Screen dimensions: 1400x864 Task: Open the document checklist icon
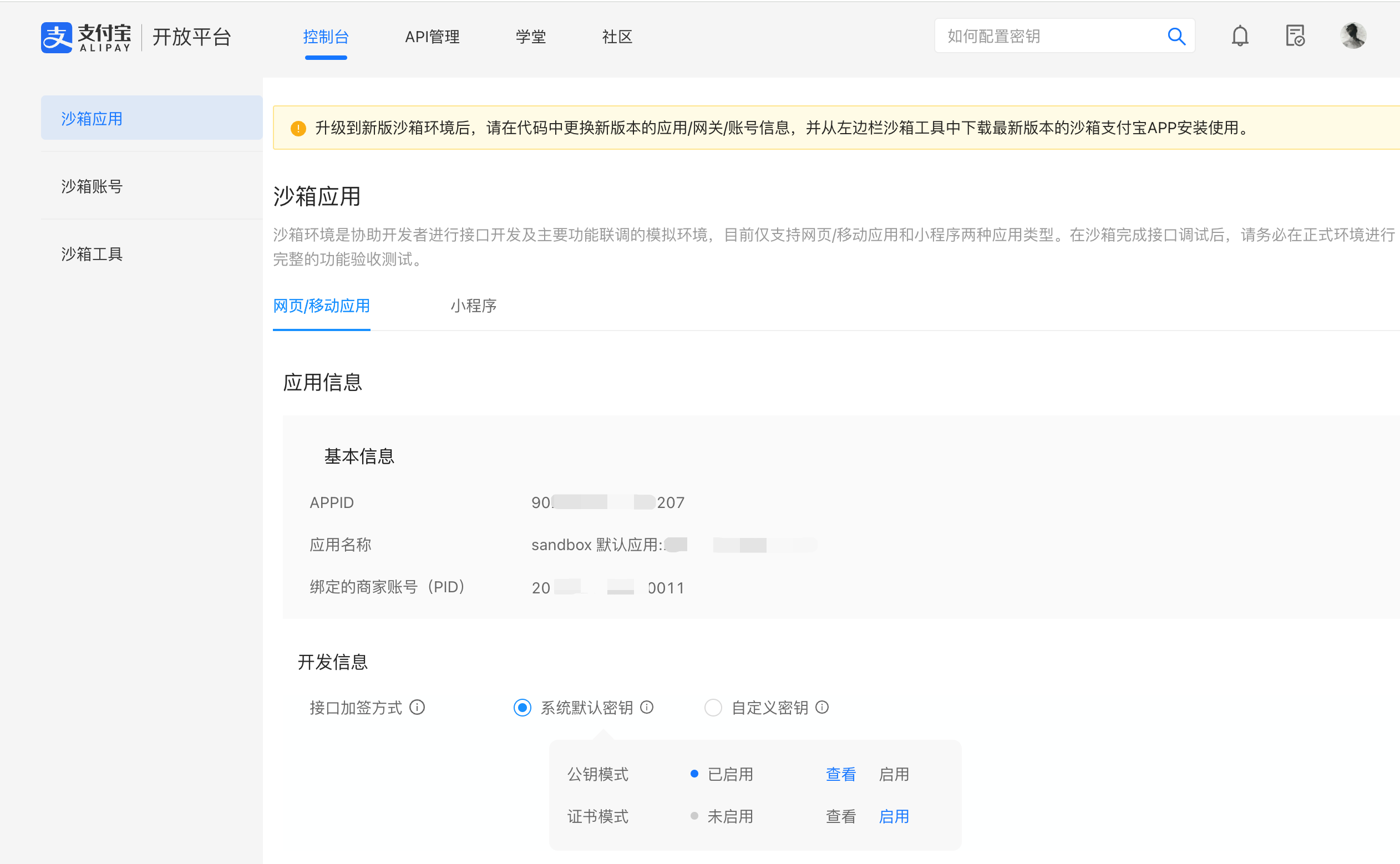pos(1294,37)
